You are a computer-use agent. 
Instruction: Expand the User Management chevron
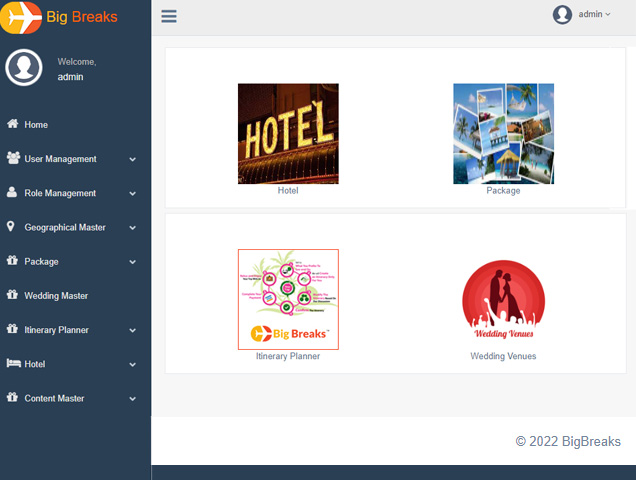coord(132,159)
